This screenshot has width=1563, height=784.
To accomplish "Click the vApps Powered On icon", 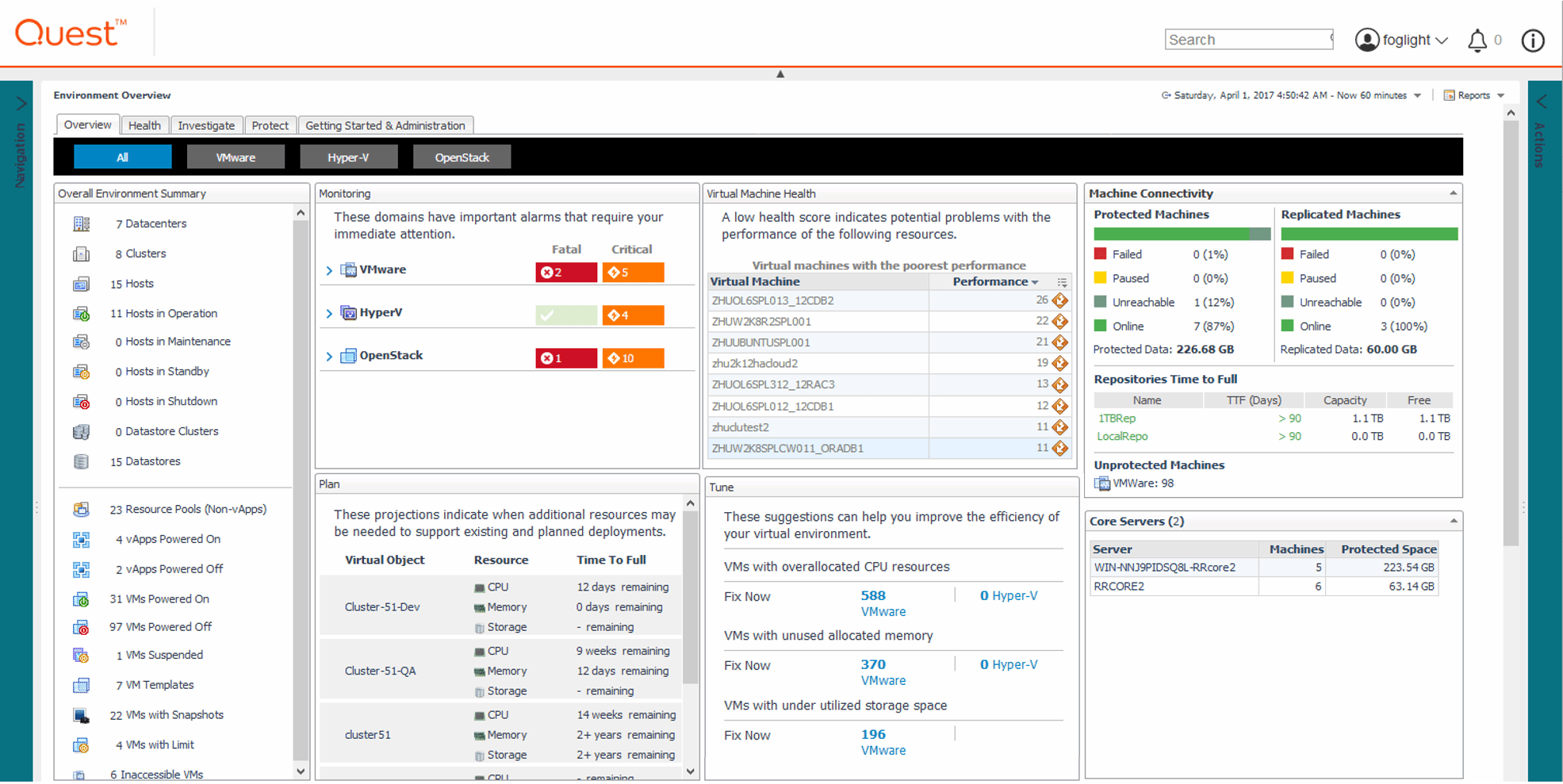I will click(x=81, y=540).
